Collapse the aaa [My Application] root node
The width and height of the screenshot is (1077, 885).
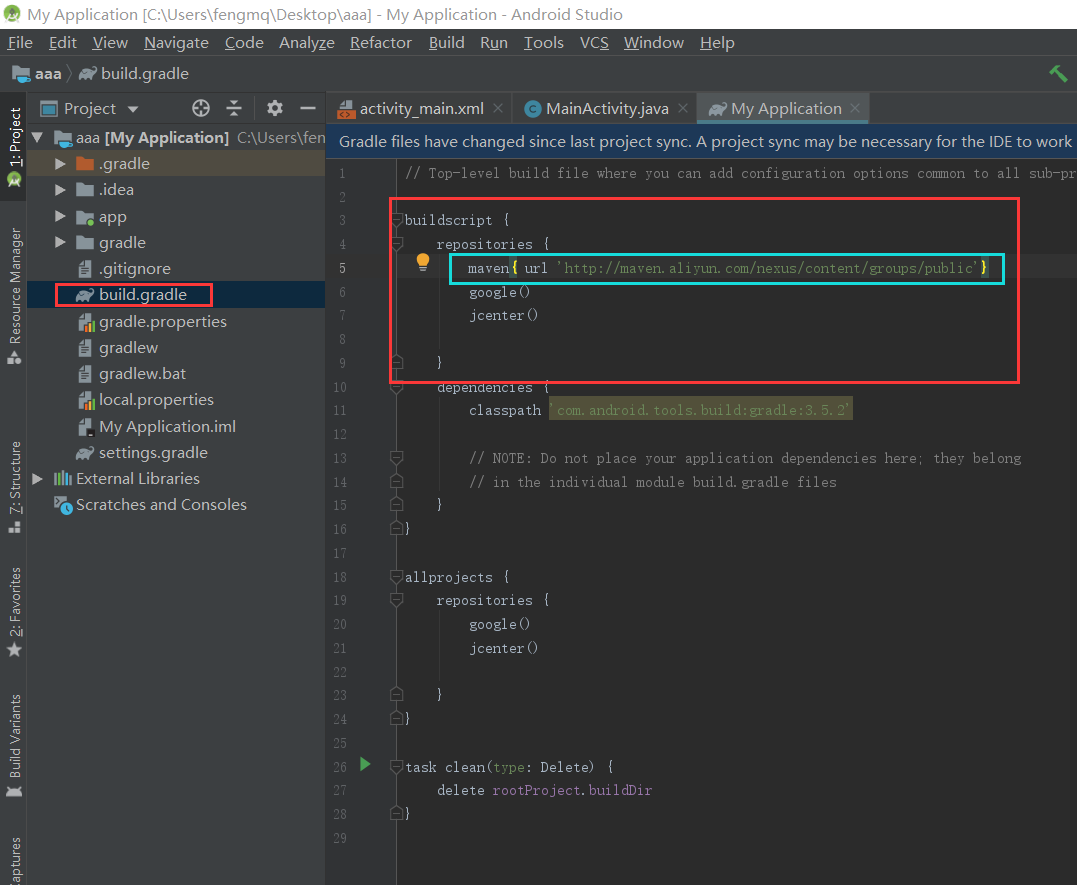(38, 137)
